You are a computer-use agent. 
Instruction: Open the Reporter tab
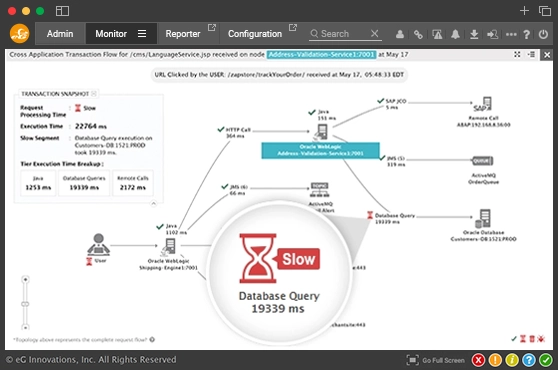[183, 34]
